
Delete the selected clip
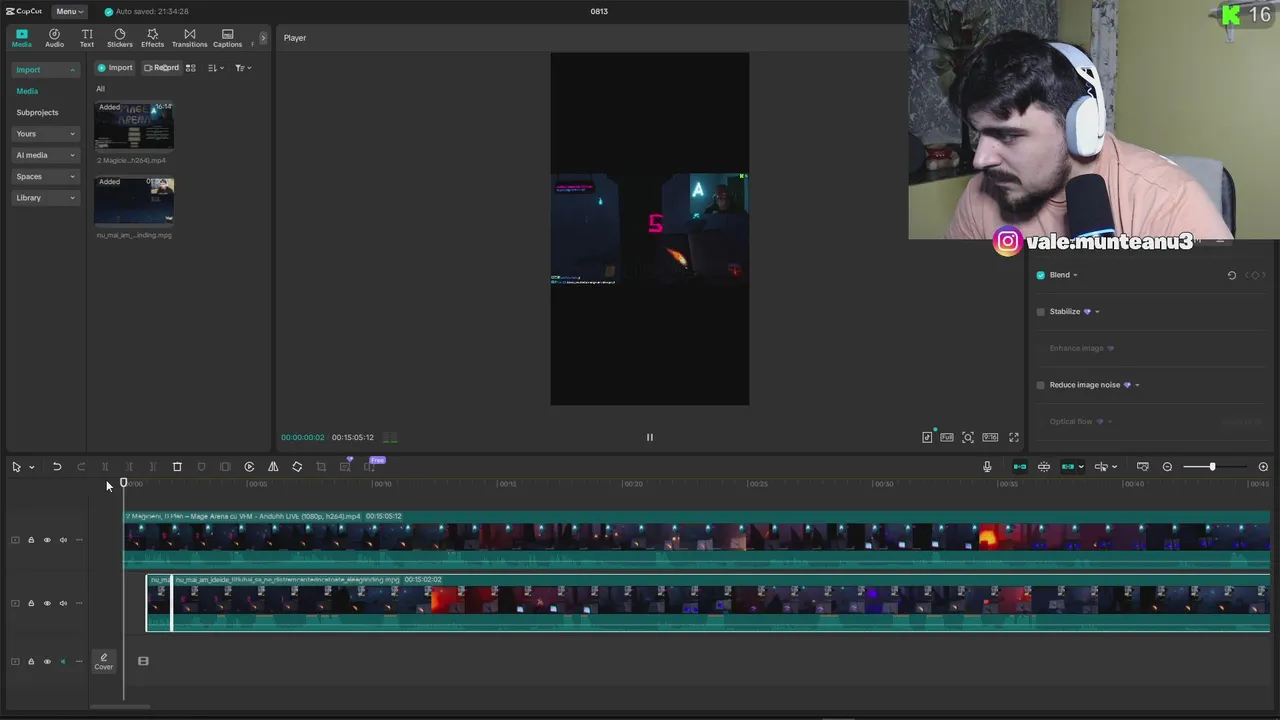coord(177,467)
